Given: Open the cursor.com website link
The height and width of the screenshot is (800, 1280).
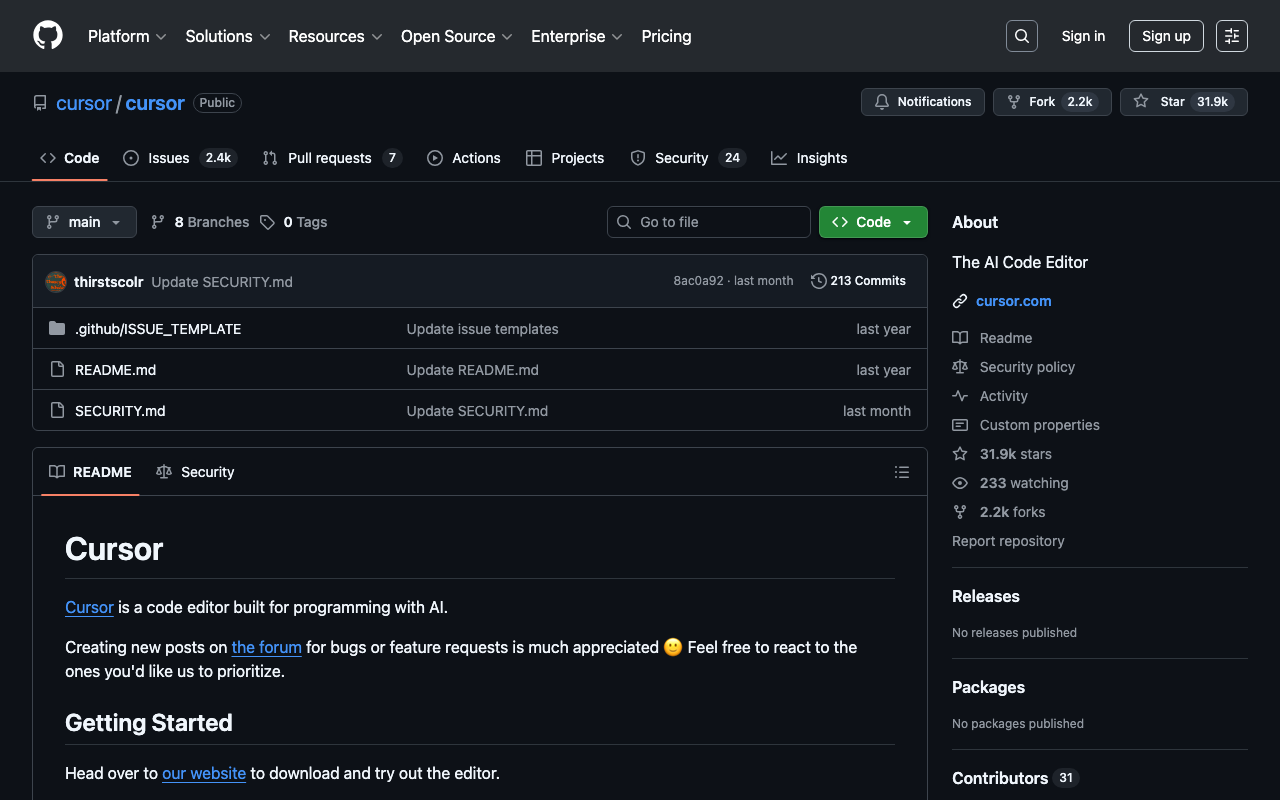Looking at the screenshot, I should [x=1013, y=301].
